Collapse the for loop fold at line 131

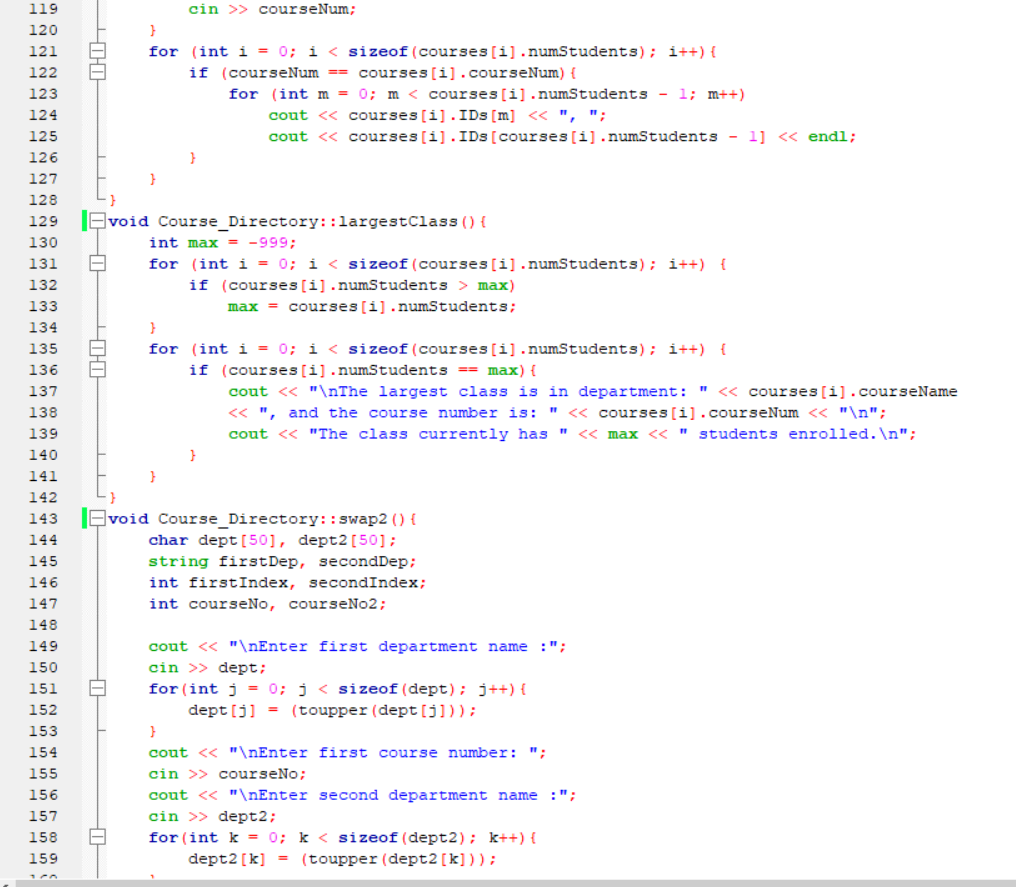97,264
